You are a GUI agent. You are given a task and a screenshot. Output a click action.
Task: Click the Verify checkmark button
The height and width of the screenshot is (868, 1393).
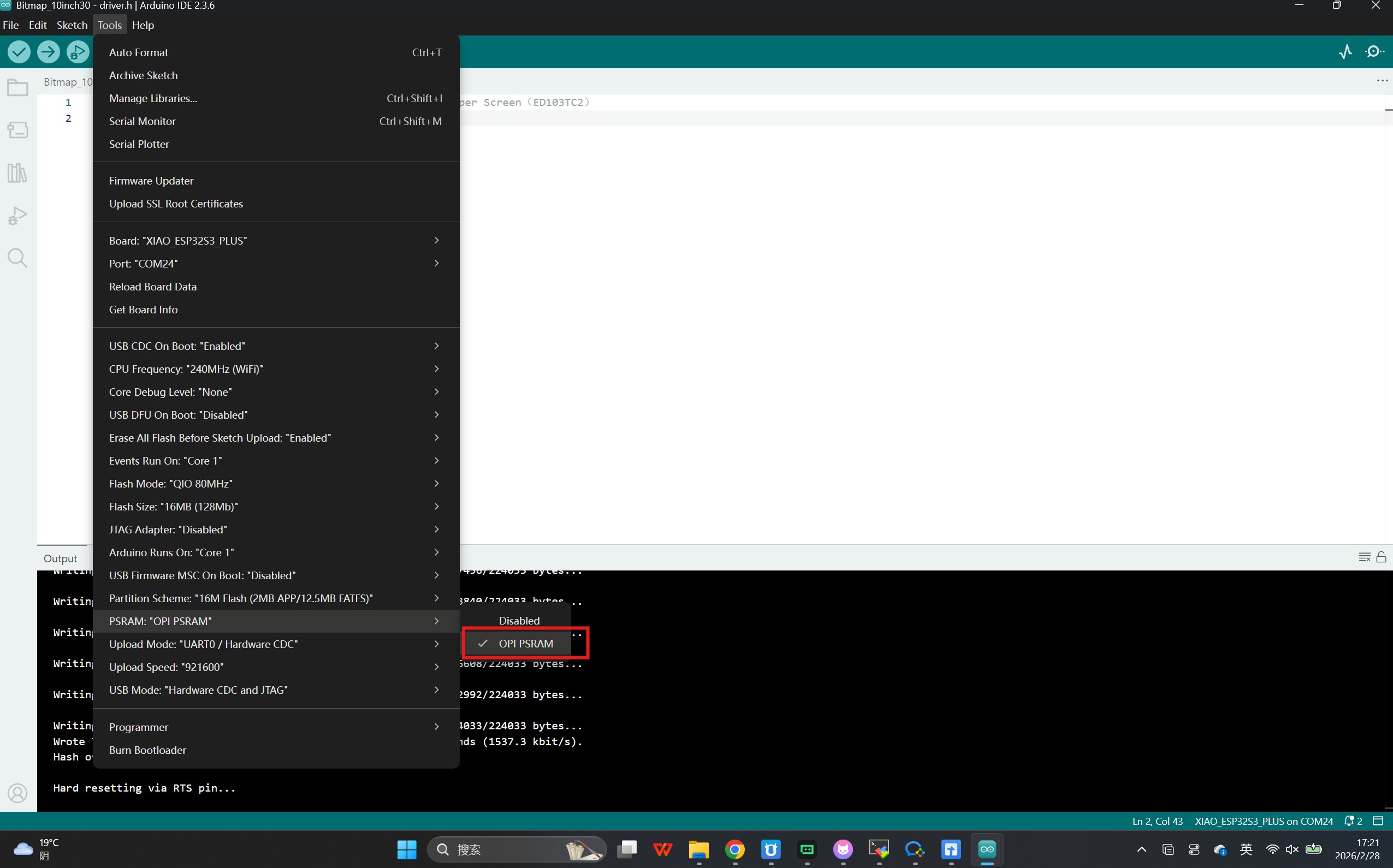tap(19, 52)
